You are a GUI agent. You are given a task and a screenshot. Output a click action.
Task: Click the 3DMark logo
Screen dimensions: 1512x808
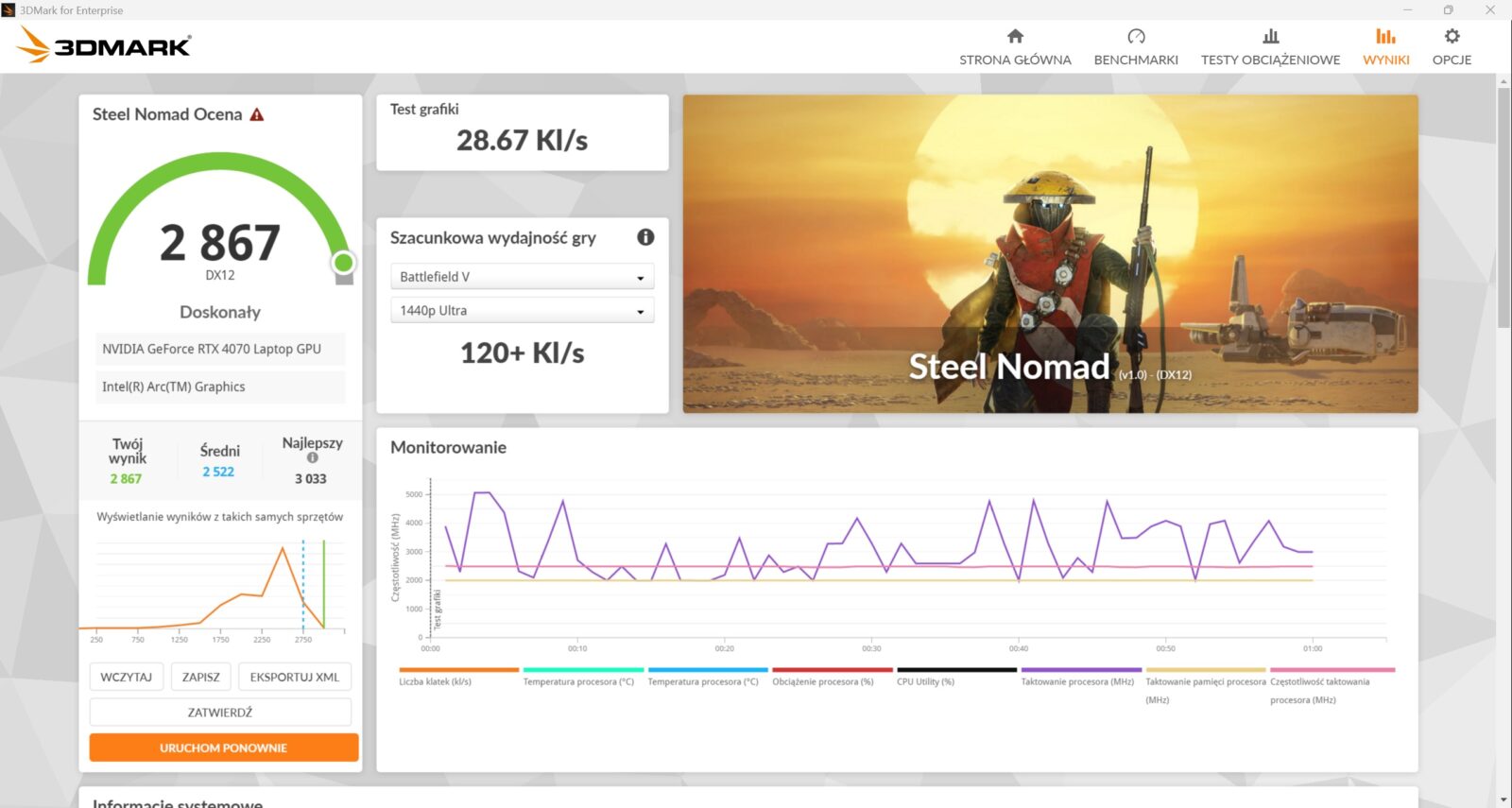coord(105,45)
